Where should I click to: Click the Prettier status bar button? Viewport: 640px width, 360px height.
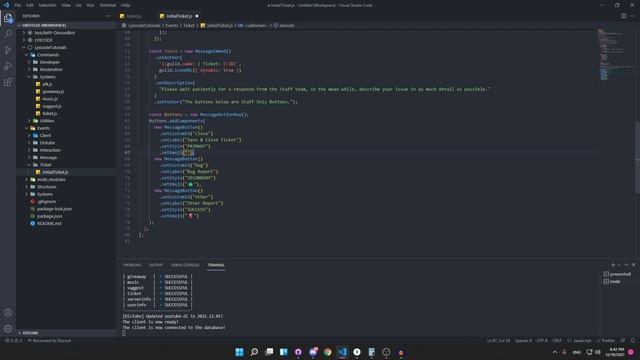tap(606, 340)
